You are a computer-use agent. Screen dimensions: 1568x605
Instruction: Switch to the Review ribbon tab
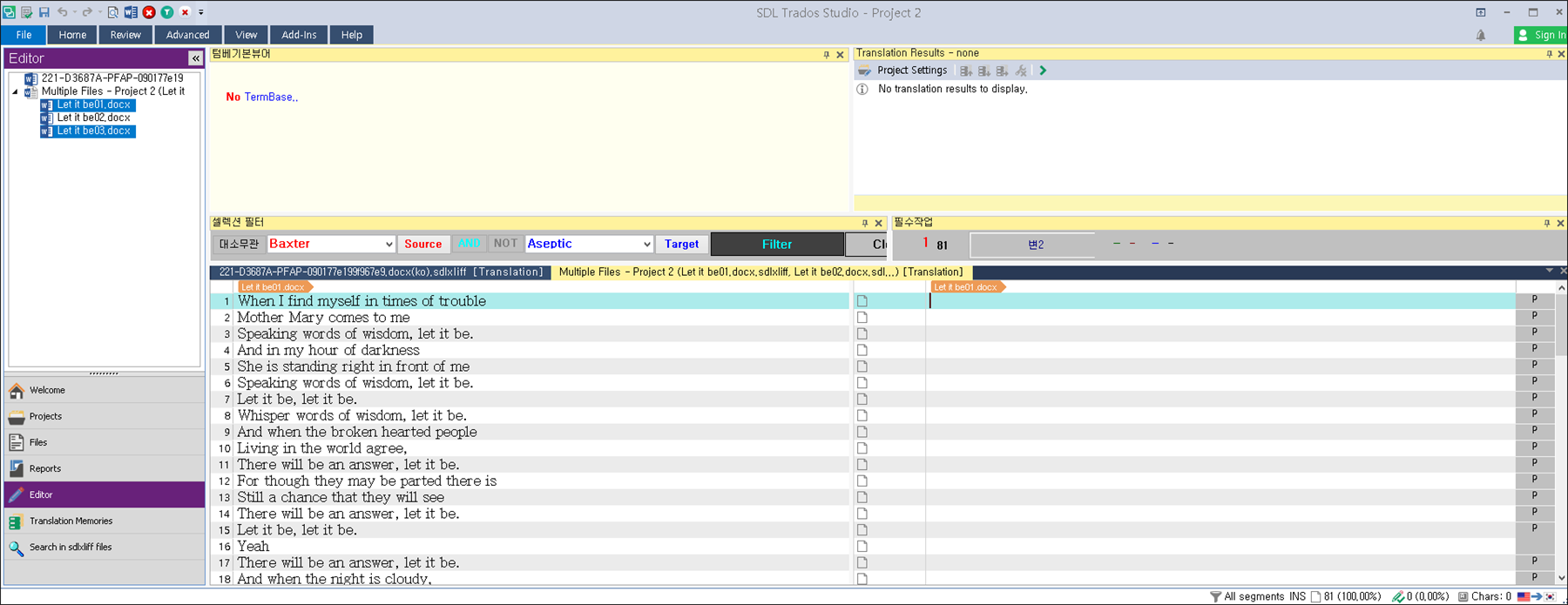[125, 35]
